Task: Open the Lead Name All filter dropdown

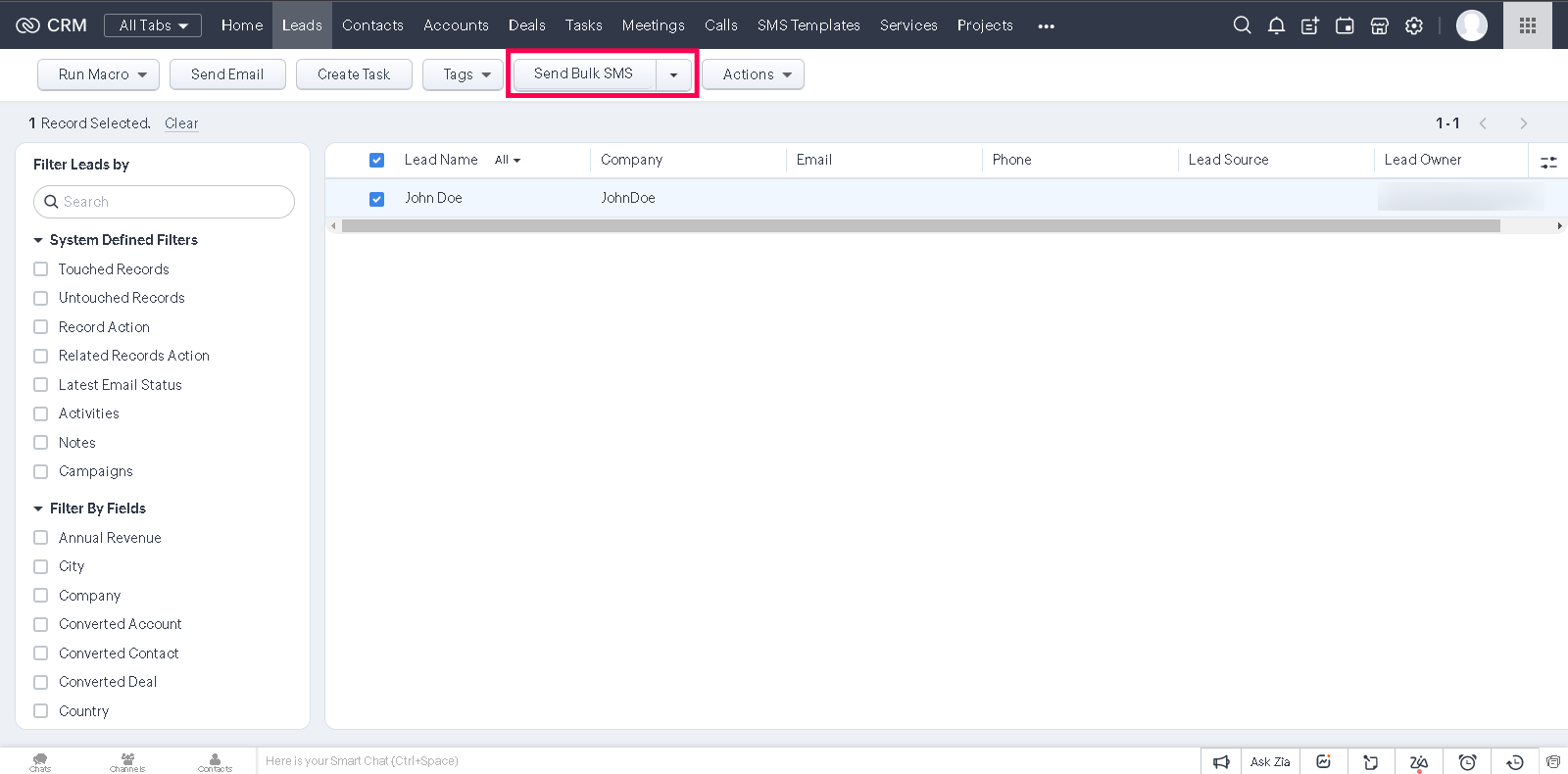Action: click(508, 161)
